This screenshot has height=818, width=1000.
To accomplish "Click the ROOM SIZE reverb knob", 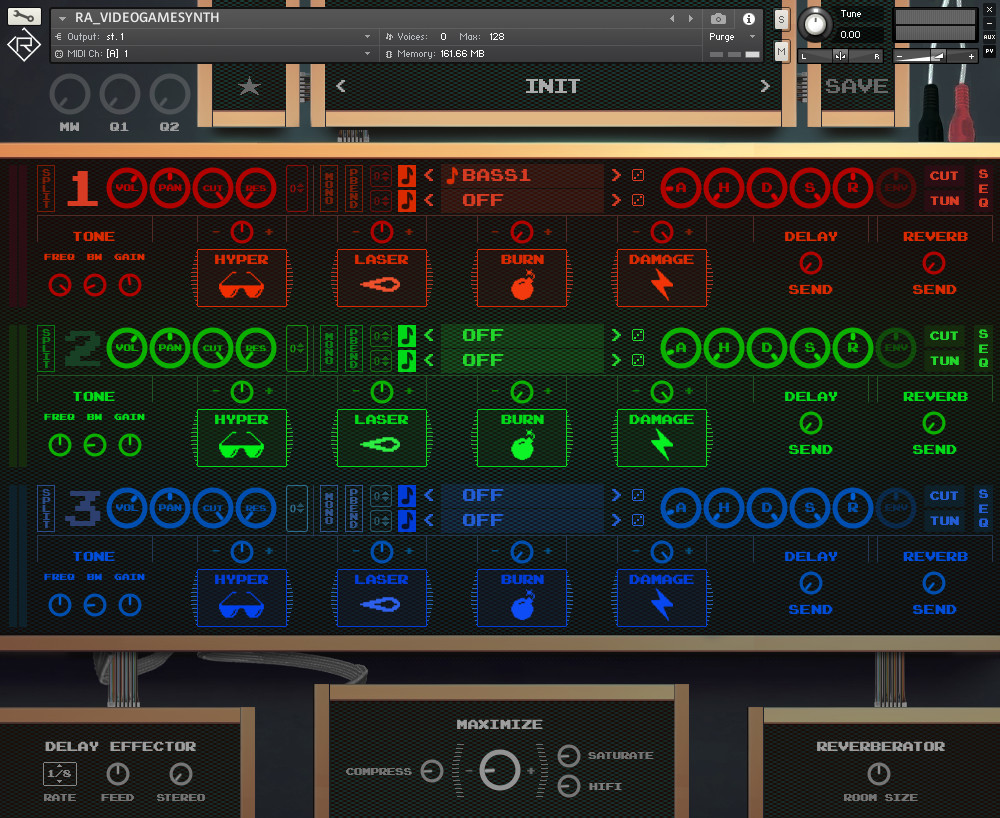I will pyautogui.click(x=879, y=773).
